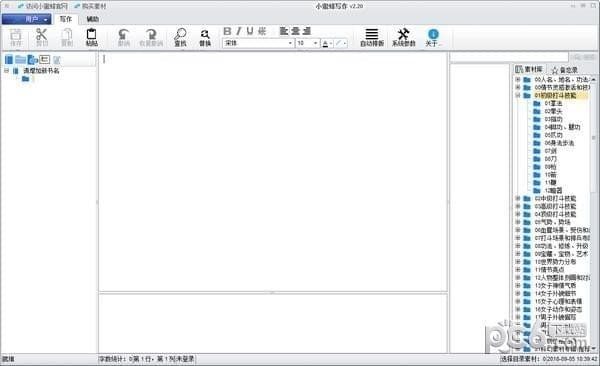Select the scissors Cut tool

41,38
